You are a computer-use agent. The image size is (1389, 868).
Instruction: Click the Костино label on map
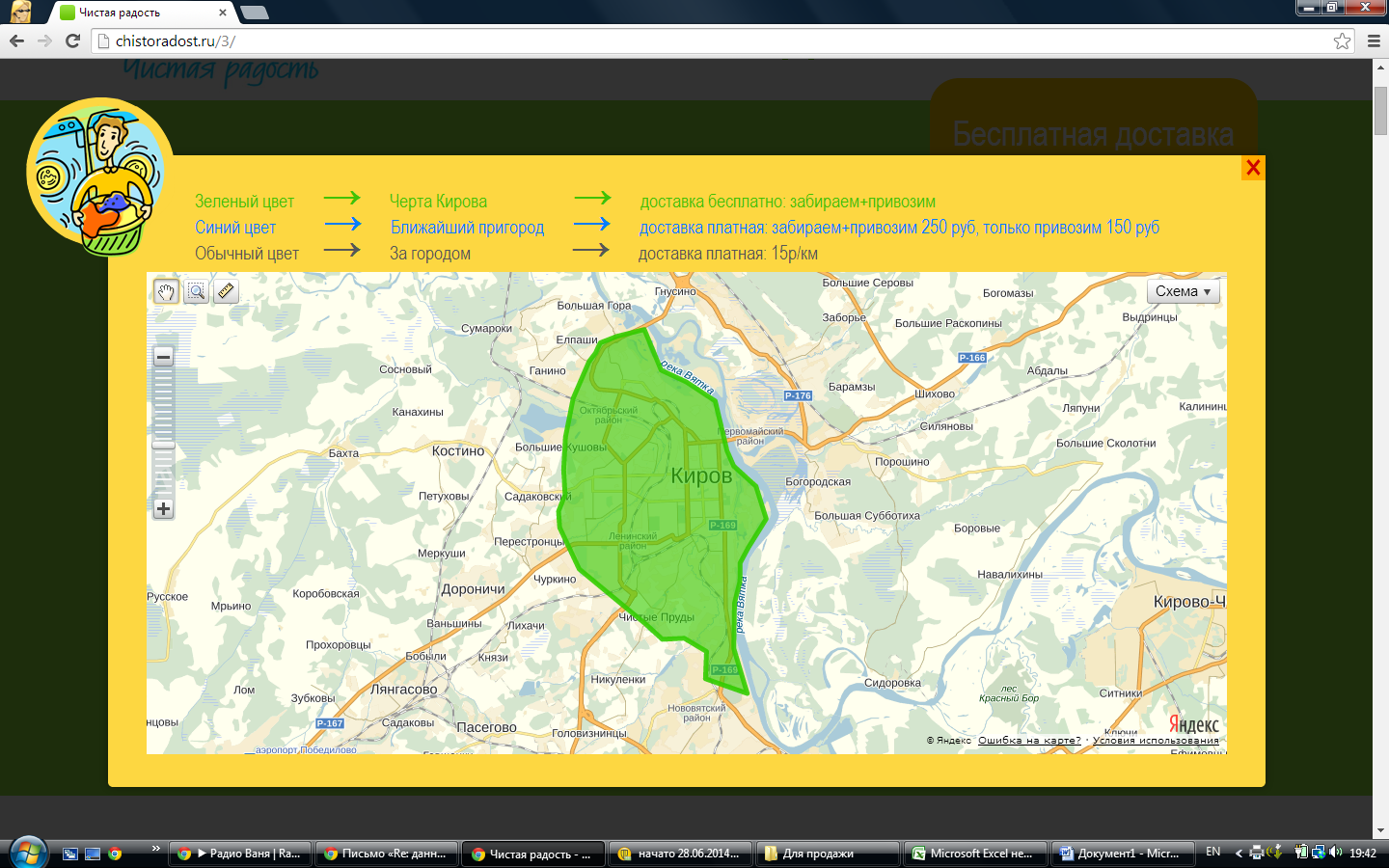tap(458, 451)
